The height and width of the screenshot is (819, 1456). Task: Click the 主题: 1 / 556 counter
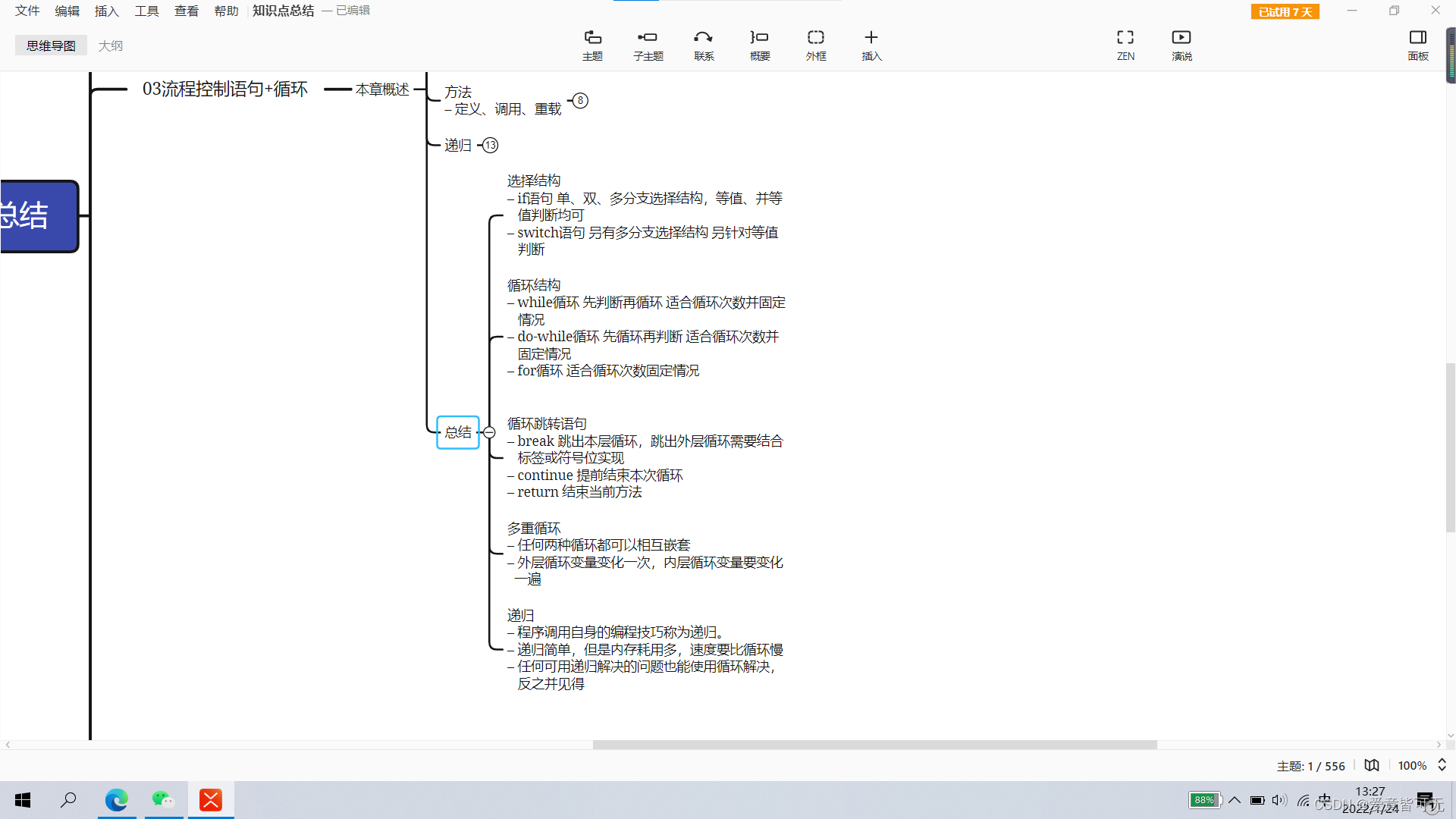[x=1310, y=766]
